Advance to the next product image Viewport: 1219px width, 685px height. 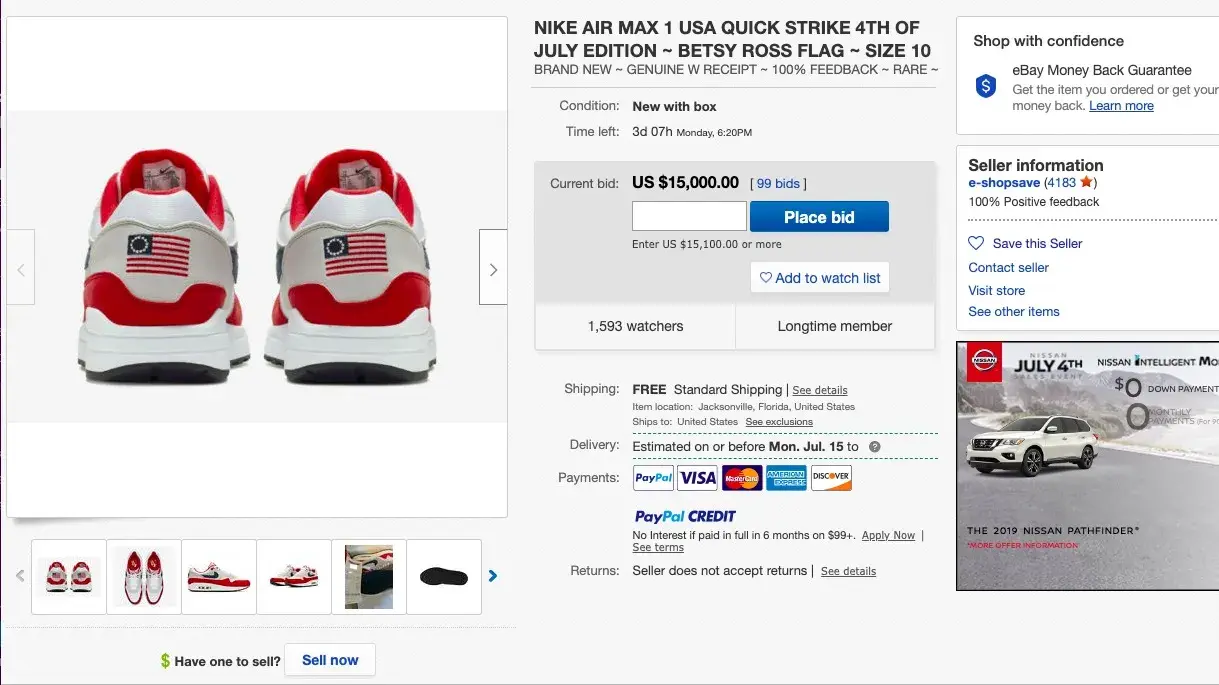click(x=492, y=268)
